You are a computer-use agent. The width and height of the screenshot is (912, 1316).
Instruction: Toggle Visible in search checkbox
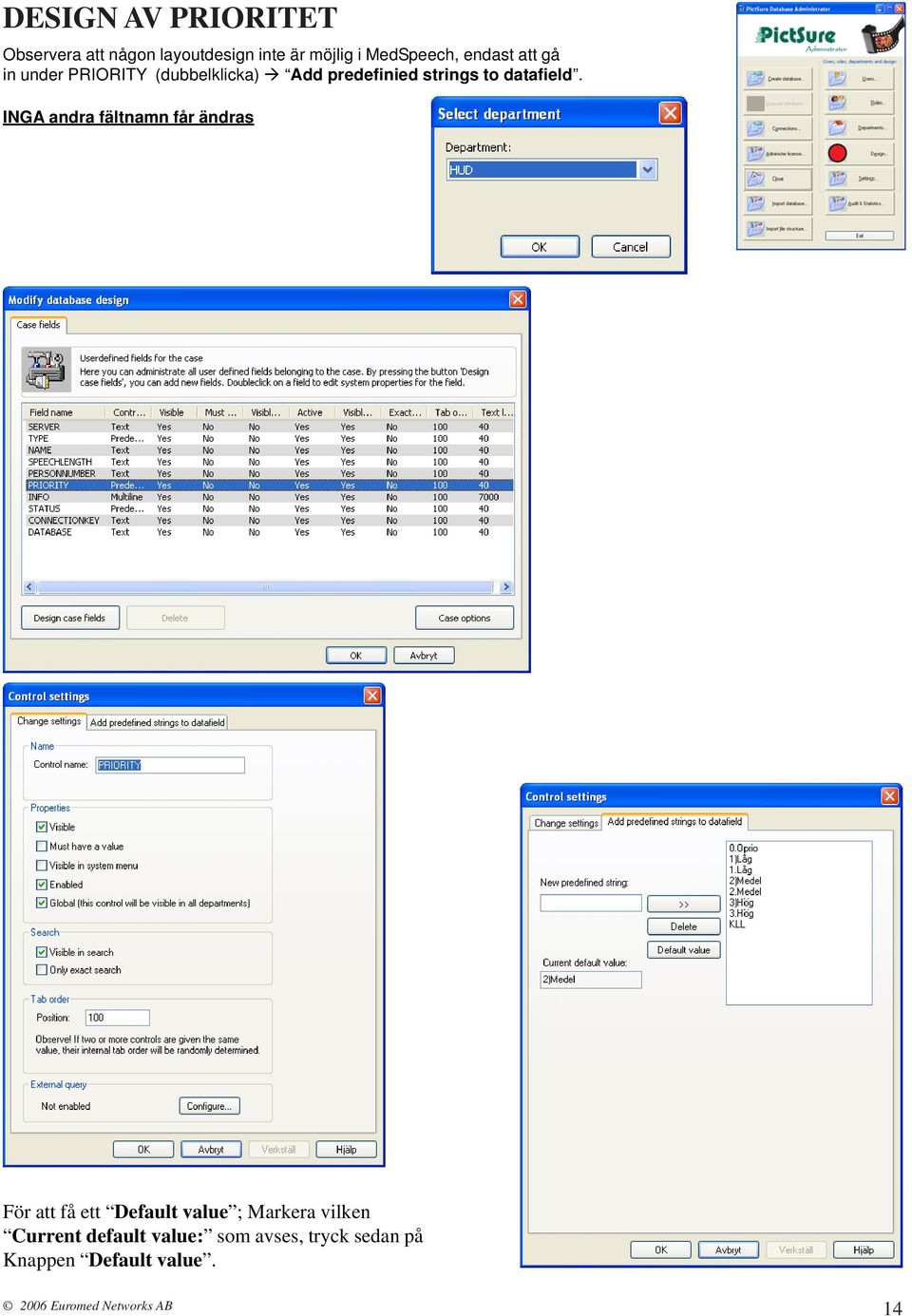[42, 952]
